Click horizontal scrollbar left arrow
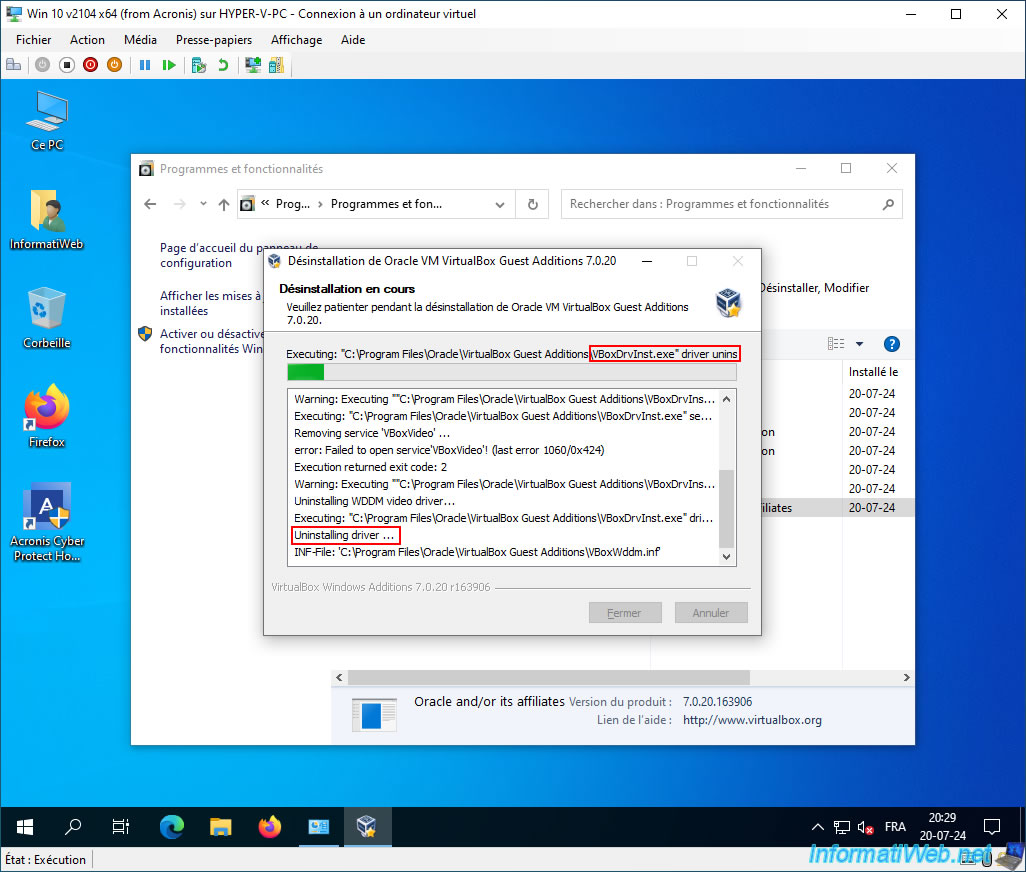This screenshot has width=1026, height=872. [339, 678]
